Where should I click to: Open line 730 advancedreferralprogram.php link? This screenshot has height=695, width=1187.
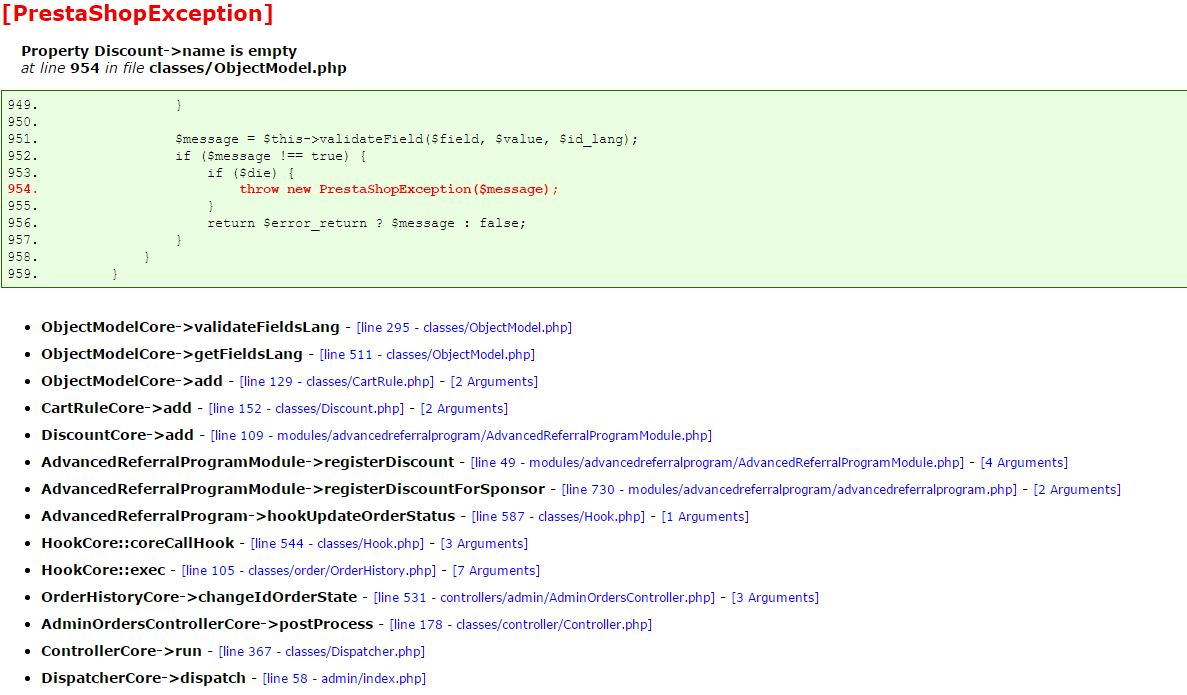point(790,490)
